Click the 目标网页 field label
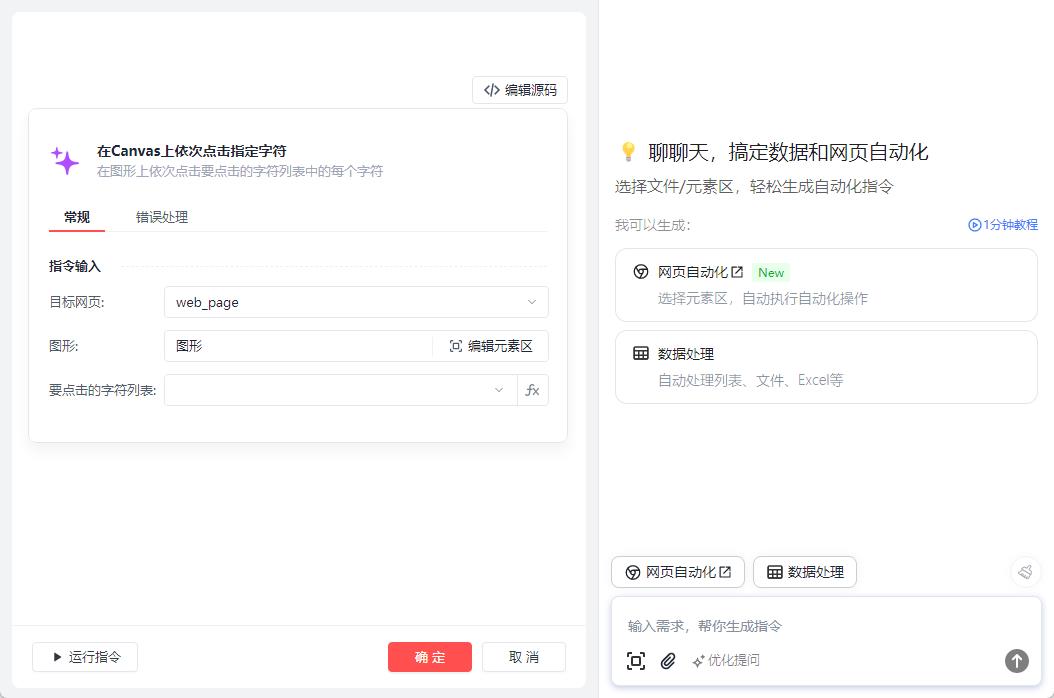 pyautogui.click(x=77, y=302)
